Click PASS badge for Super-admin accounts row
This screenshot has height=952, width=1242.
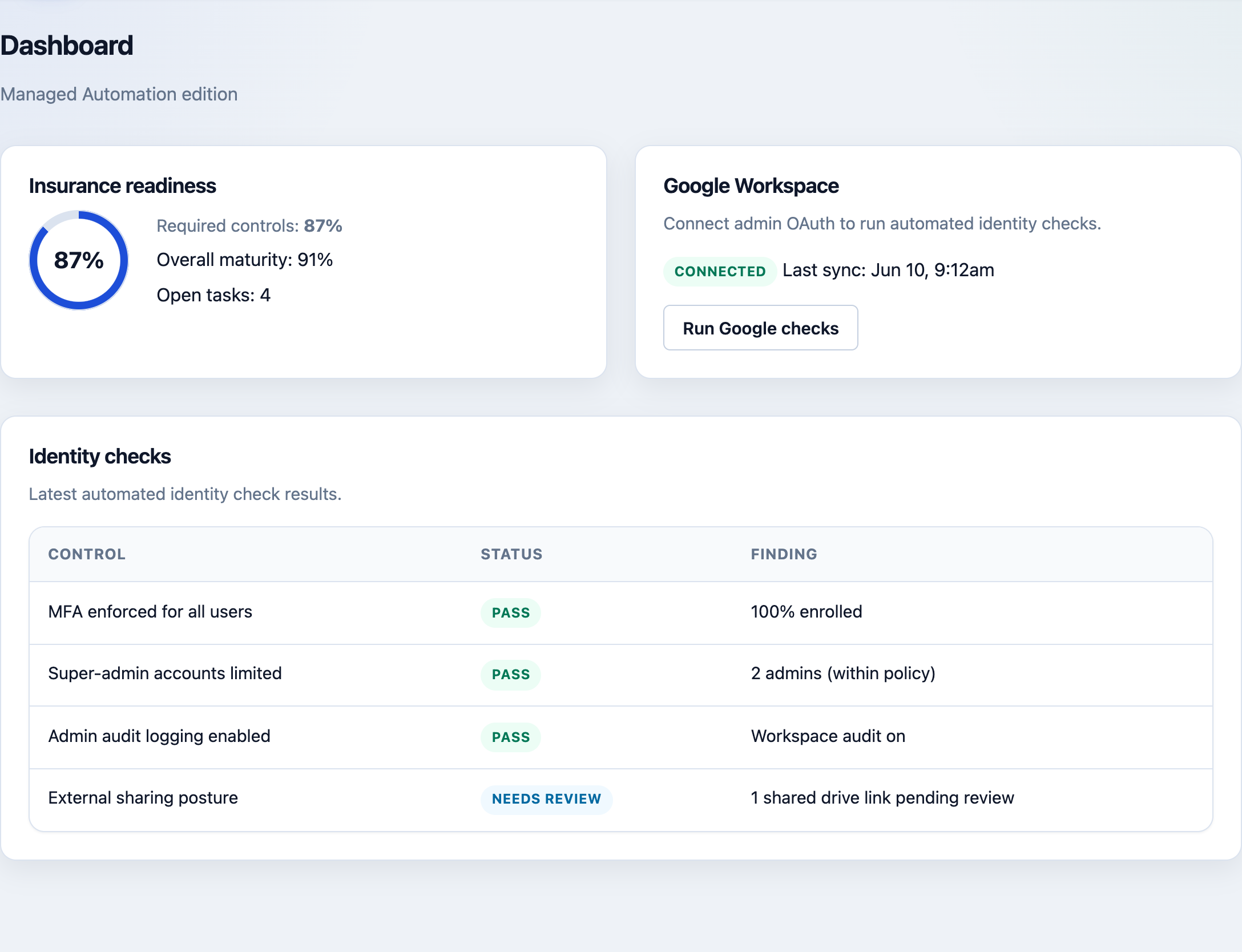[x=511, y=675]
